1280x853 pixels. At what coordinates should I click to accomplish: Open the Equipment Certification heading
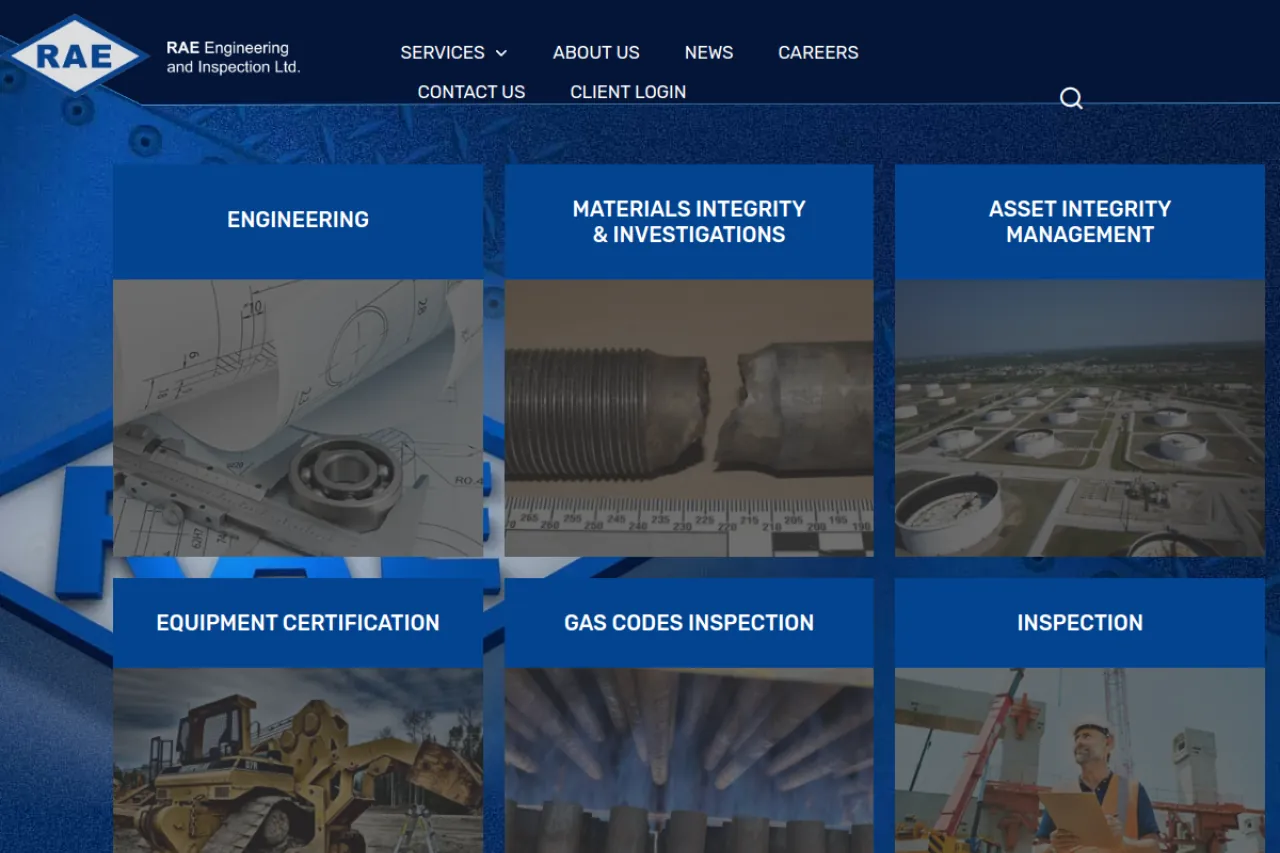(298, 622)
